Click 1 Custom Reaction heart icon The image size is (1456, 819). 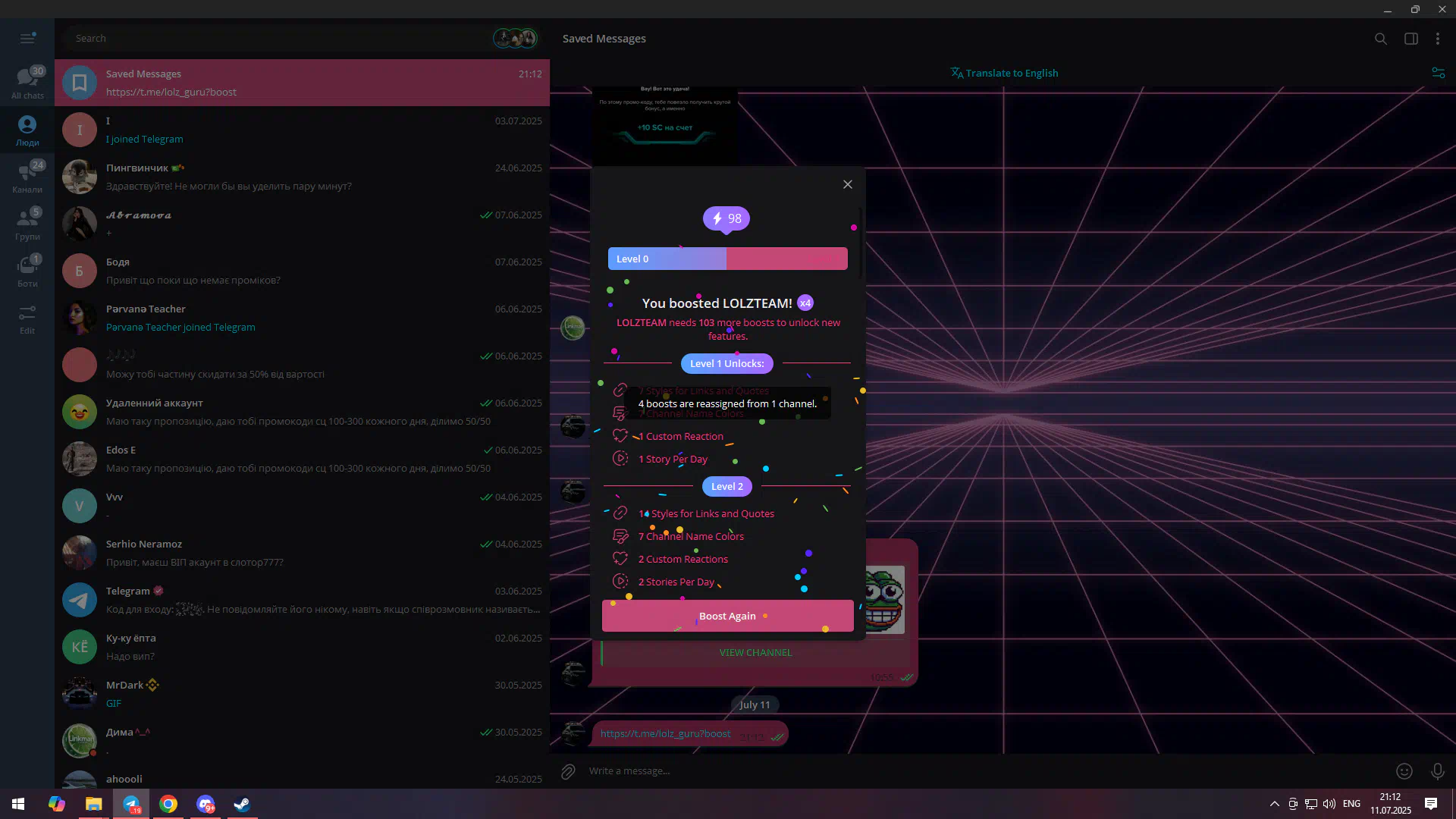click(x=620, y=436)
